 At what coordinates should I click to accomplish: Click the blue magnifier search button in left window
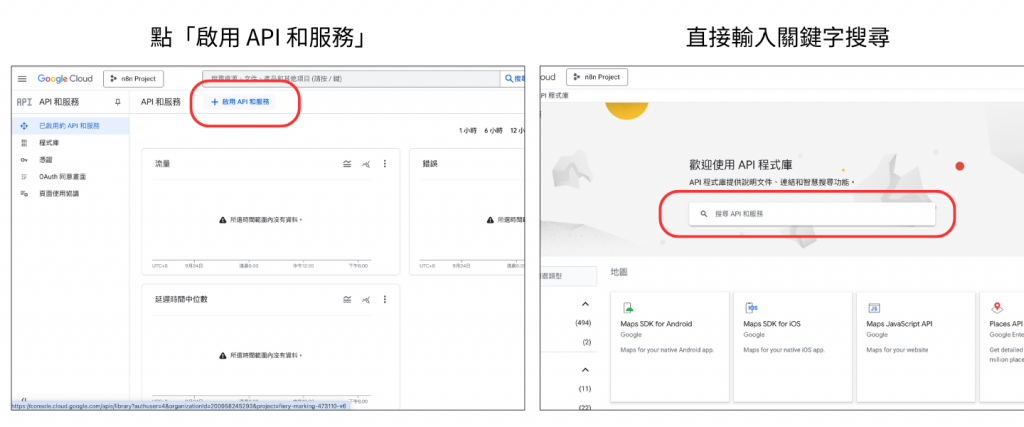tap(513, 79)
